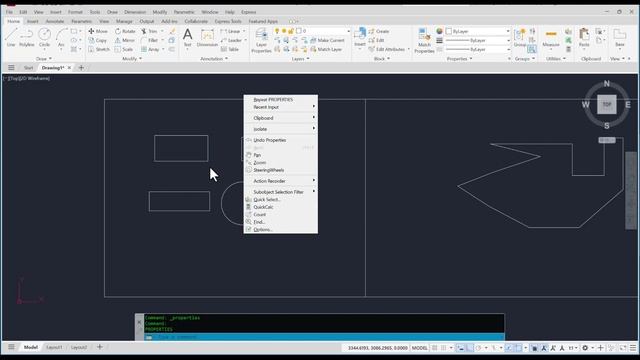Viewport: 640px width, 360px height.
Task: Click the Match Layer button
Action: click(326, 49)
